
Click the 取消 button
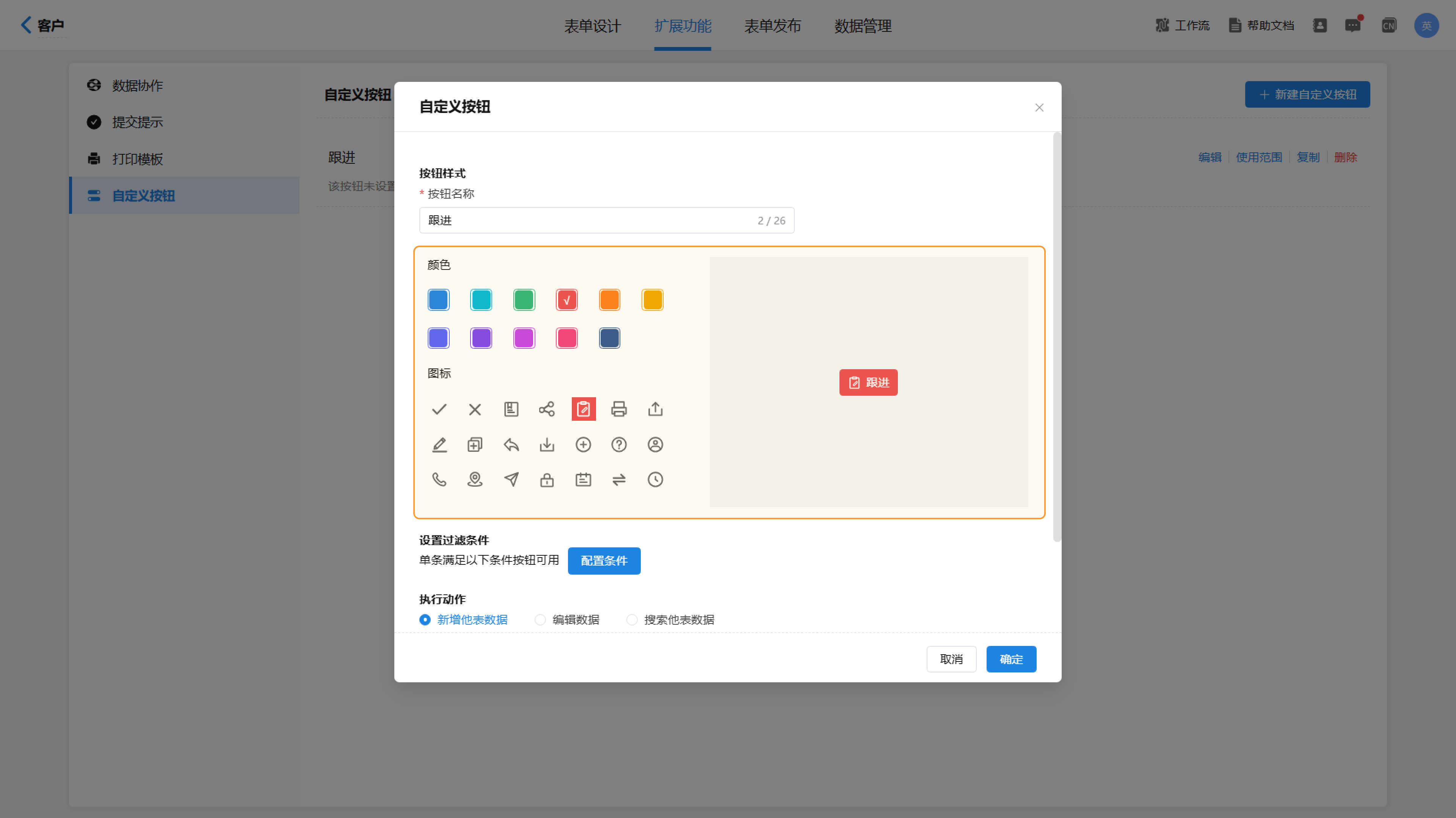(x=951, y=659)
